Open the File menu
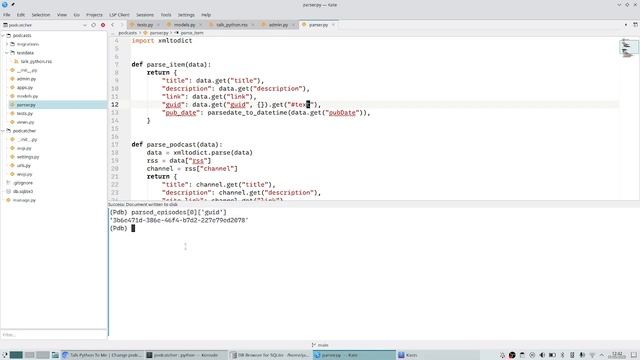Screen dimensions: 640x360 click(7, 15)
